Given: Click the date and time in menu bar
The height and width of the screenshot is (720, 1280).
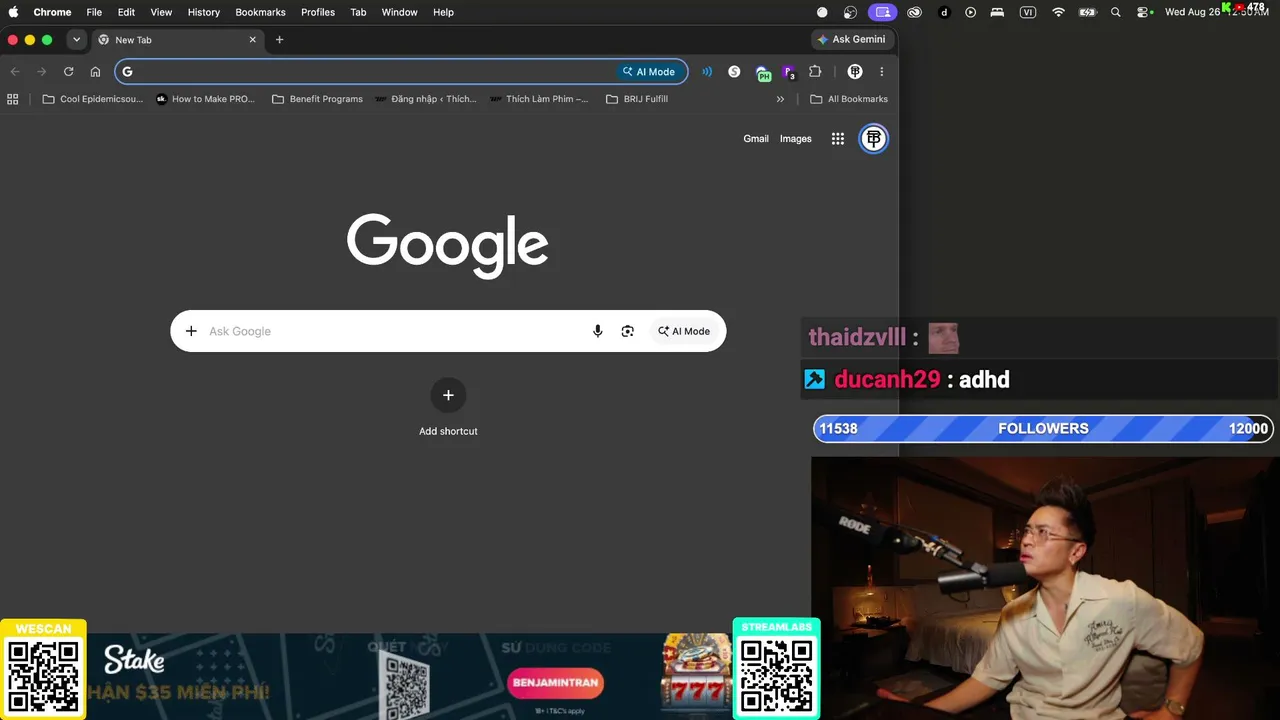Looking at the screenshot, I should coord(1216,12).
